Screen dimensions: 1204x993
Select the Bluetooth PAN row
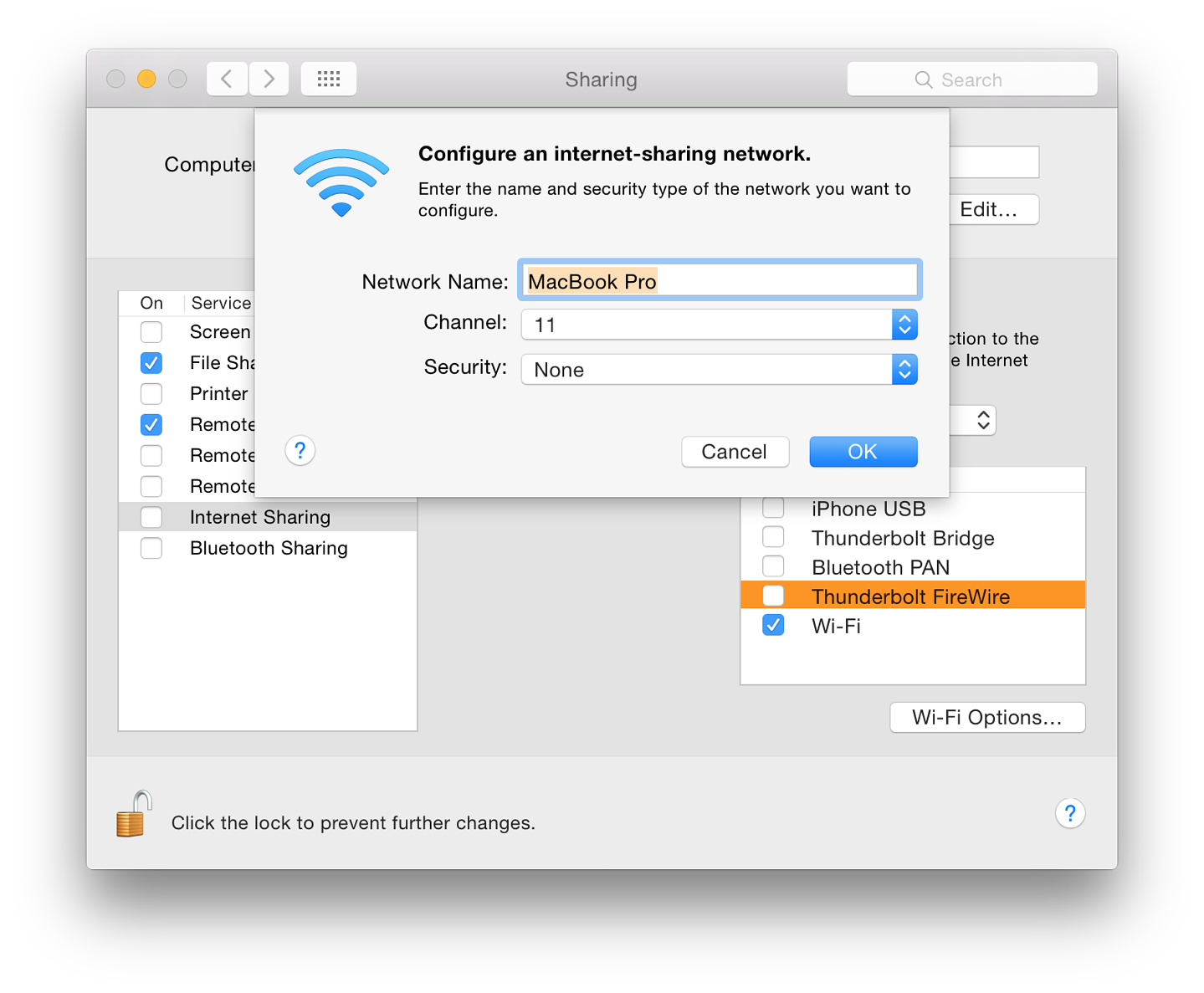tap(913, 566)
